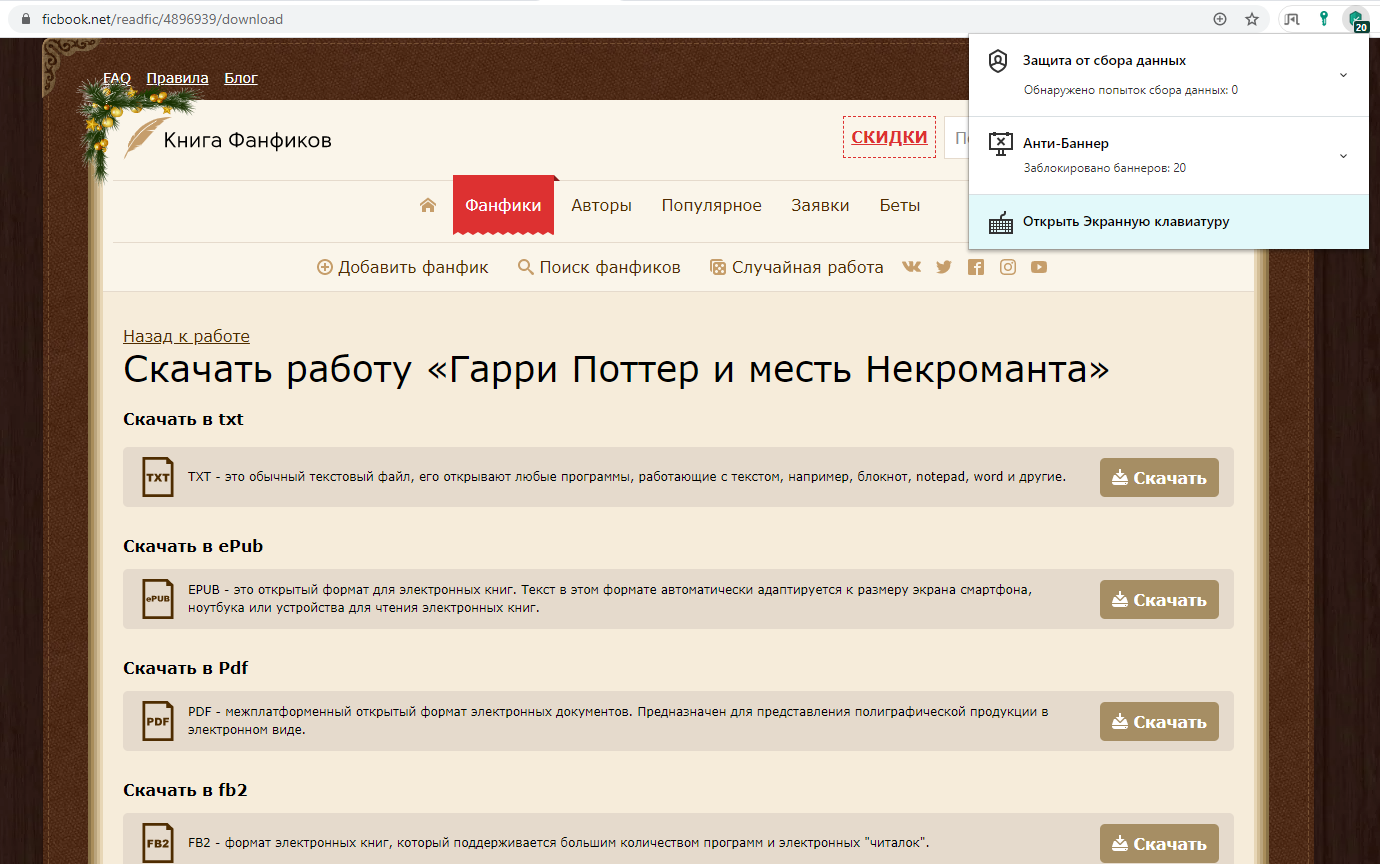Click the Anti-Banner icon in the popup
The width and height of the screenshot is (1380, 864).
[x=1000, y=144]
